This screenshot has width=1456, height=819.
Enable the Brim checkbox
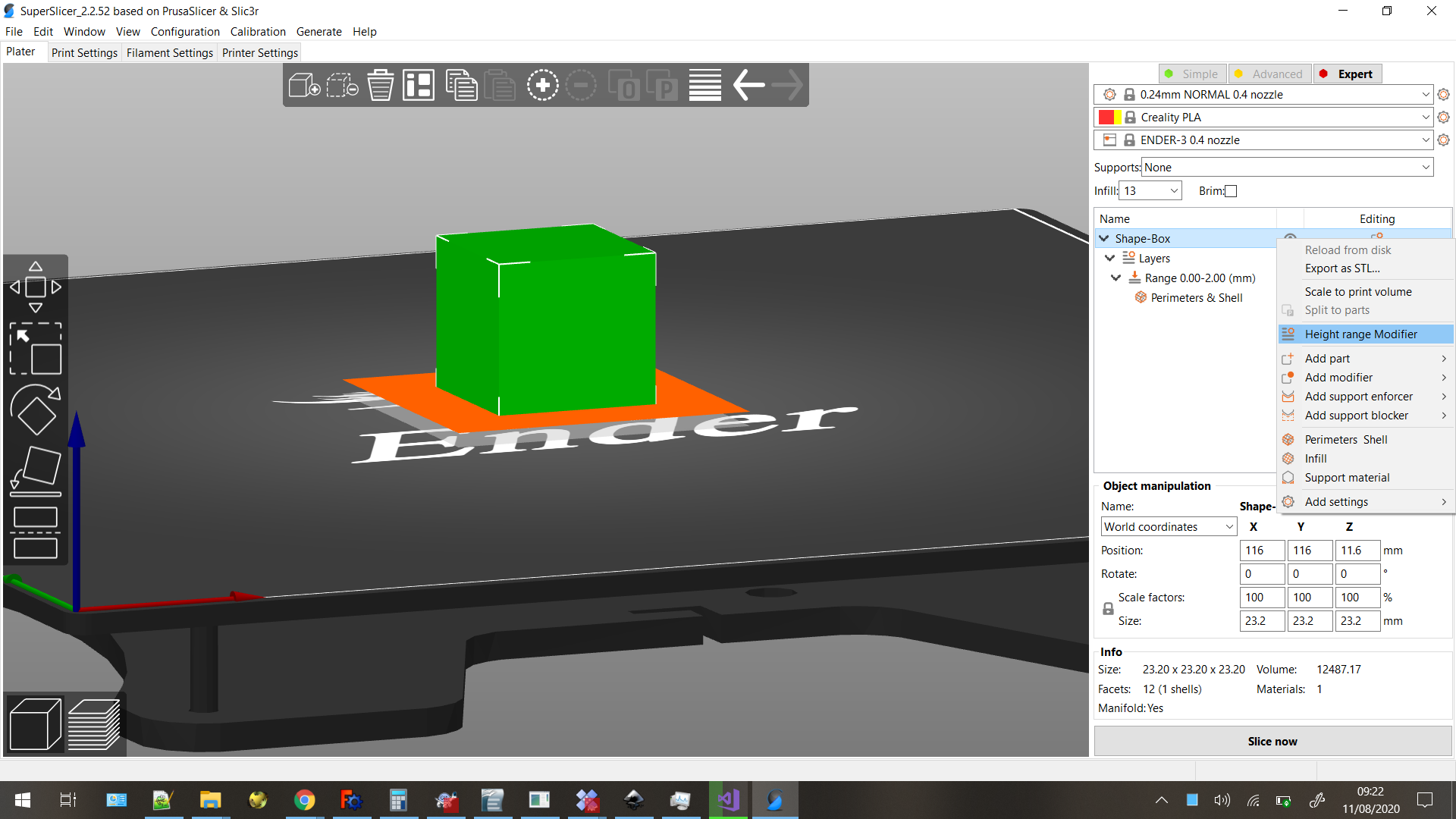click(x=1231, y=191)
